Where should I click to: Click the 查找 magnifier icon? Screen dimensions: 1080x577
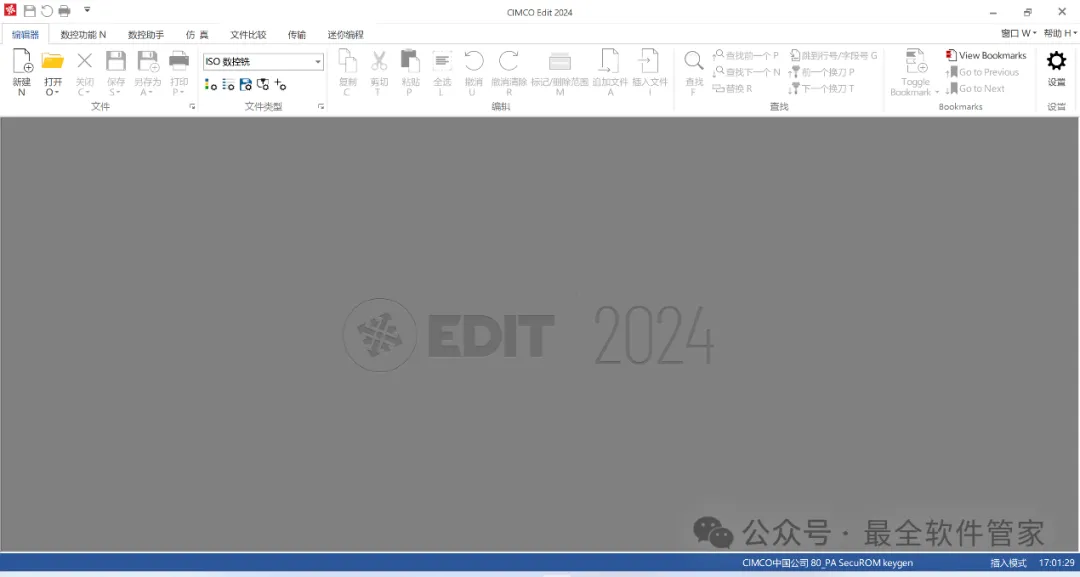pyautogui.click(x=694, y=61)
